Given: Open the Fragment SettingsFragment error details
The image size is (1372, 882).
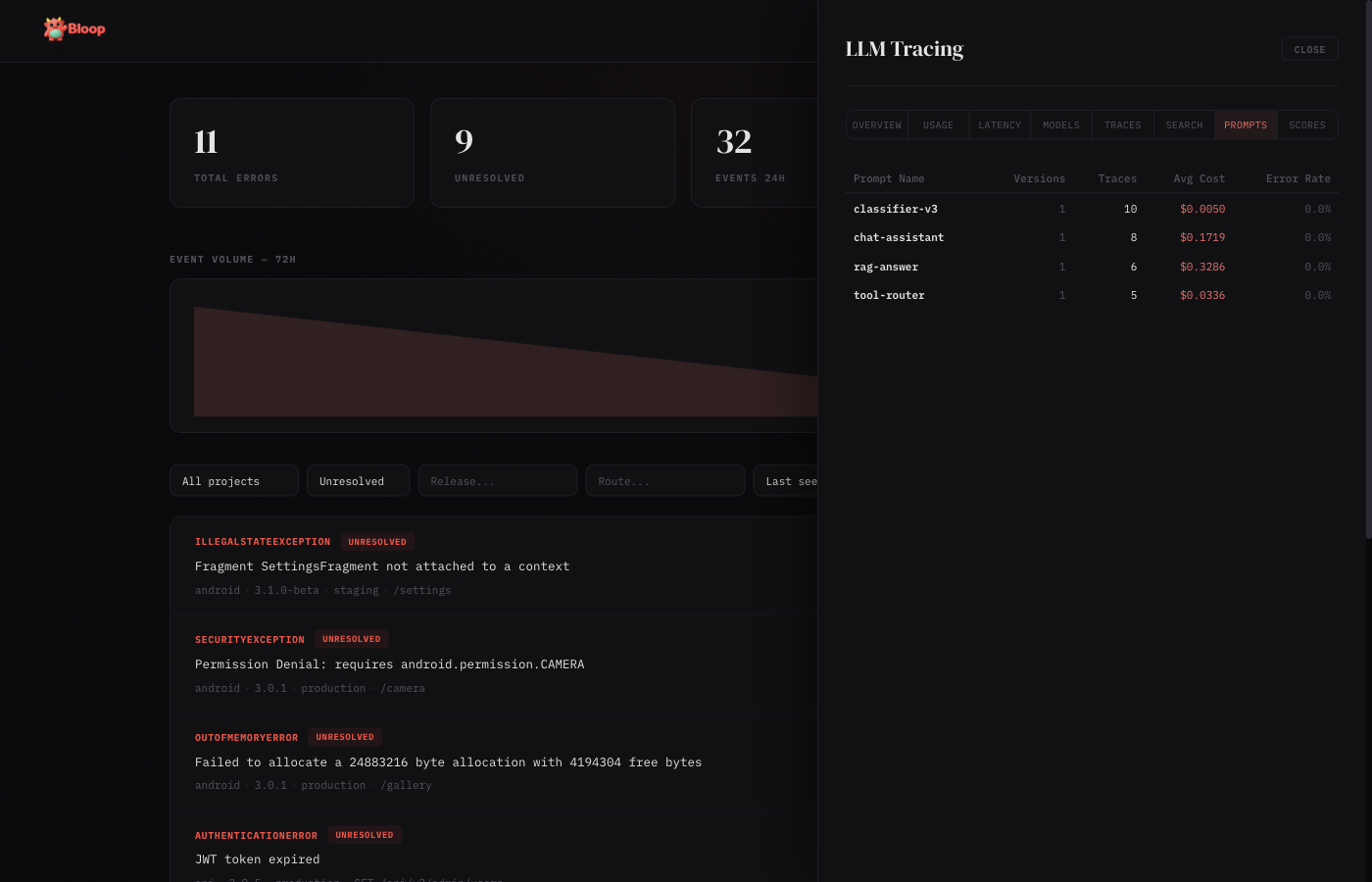Looking at the screenshot, I should 382,565.
